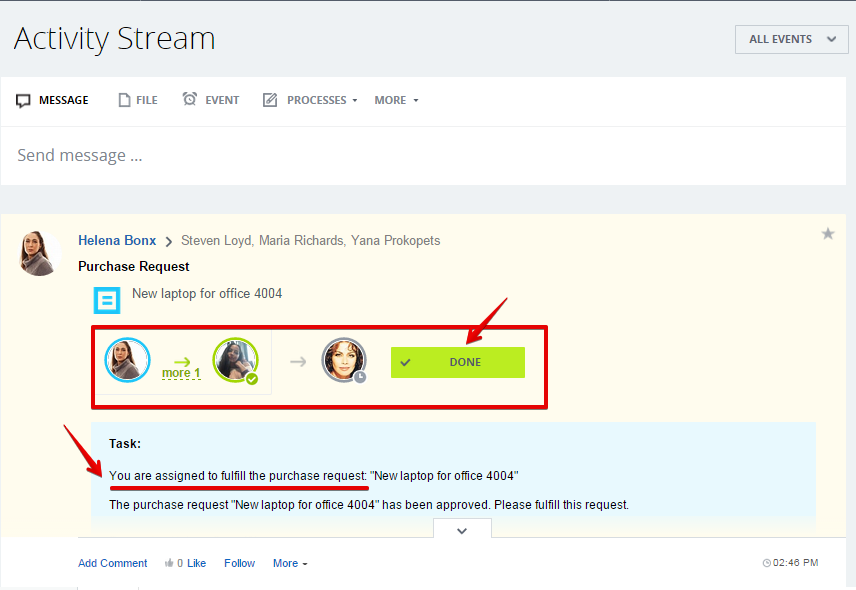Click recipient Steven Loyd name
The width and height of the screenshot is (856, 590).
pyautogui.click(x=216, y=241)
